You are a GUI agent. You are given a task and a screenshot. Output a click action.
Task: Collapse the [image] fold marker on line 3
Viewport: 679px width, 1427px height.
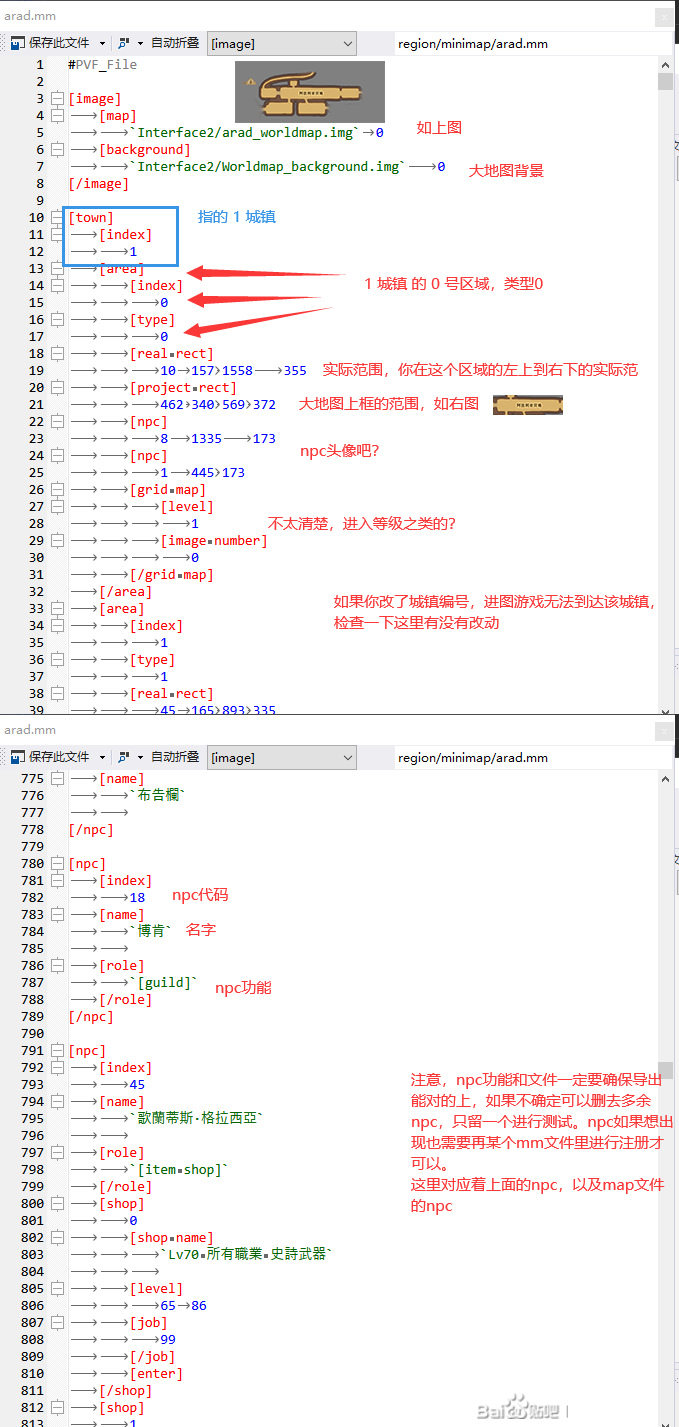coord(57,99)
